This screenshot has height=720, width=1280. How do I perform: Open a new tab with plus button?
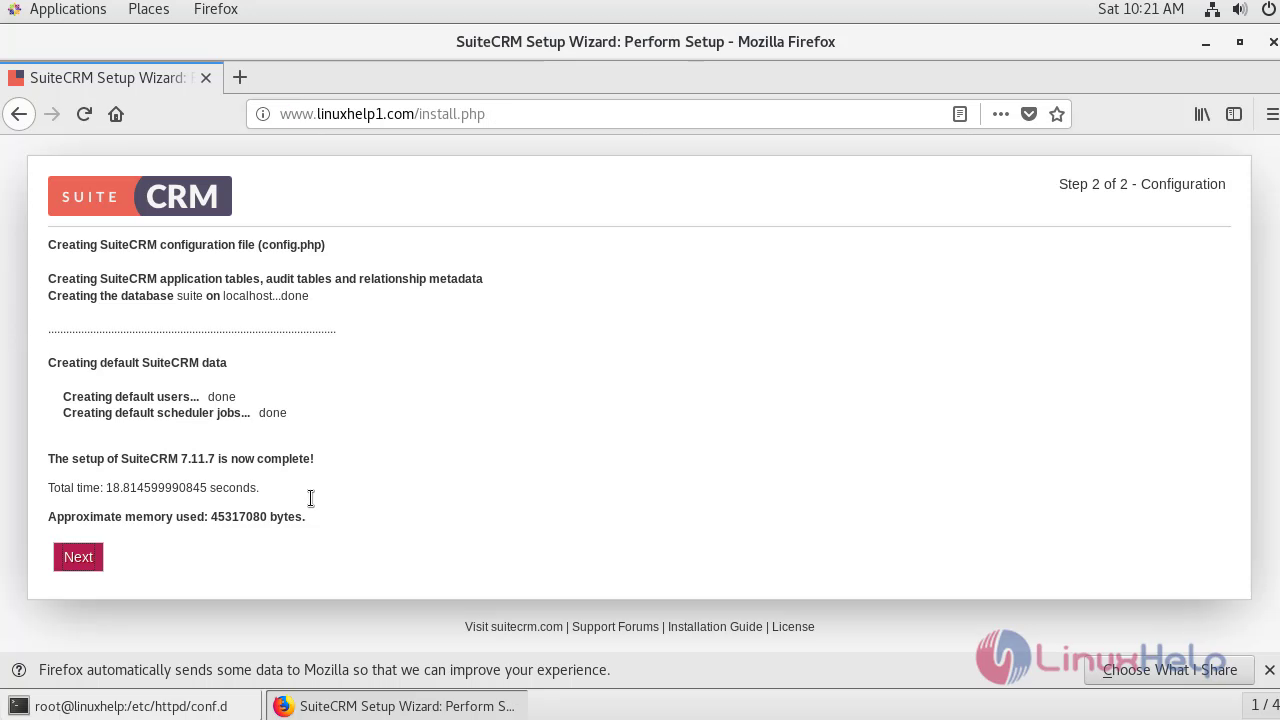coord(239,77)
